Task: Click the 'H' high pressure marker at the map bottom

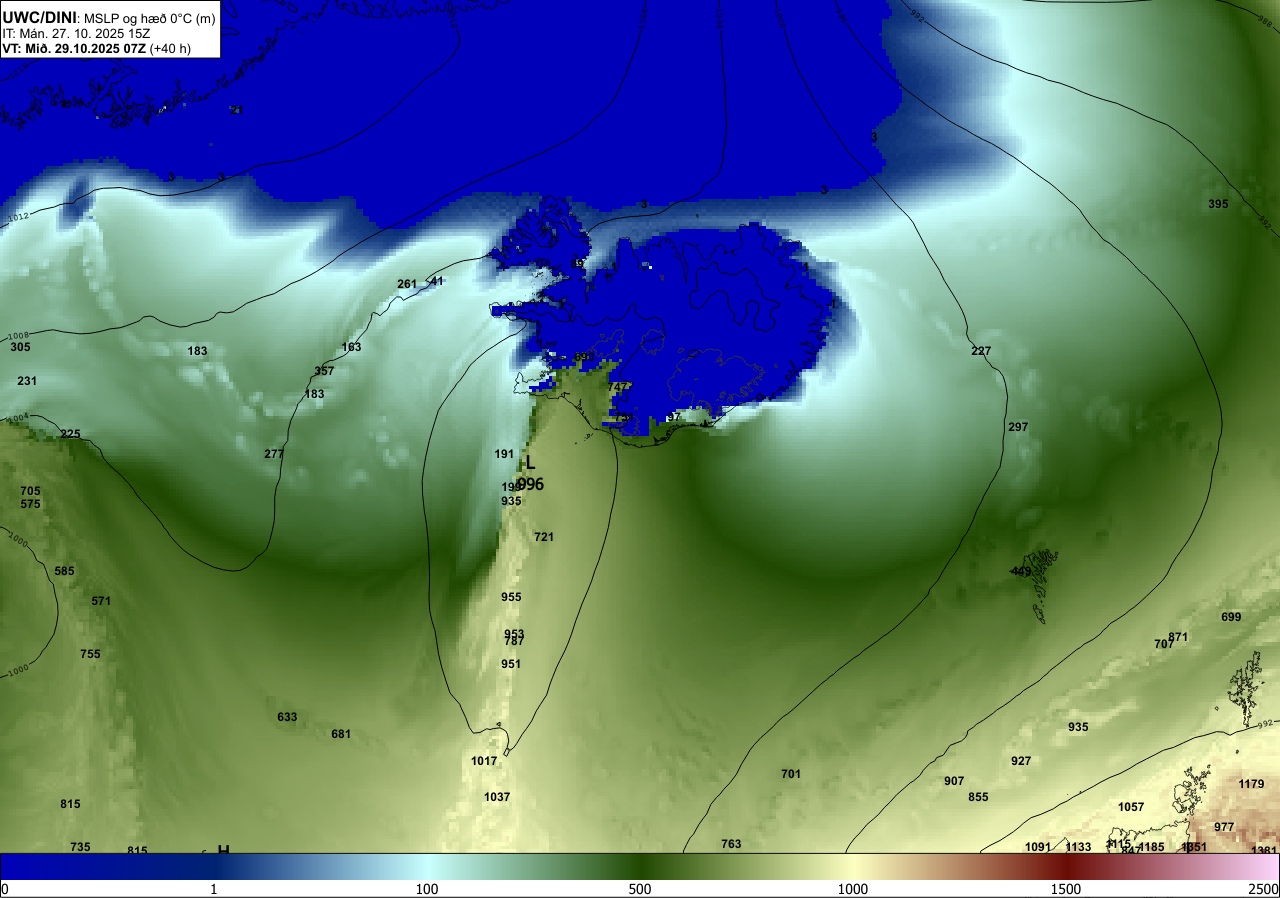Action: [x=223, y=850]
